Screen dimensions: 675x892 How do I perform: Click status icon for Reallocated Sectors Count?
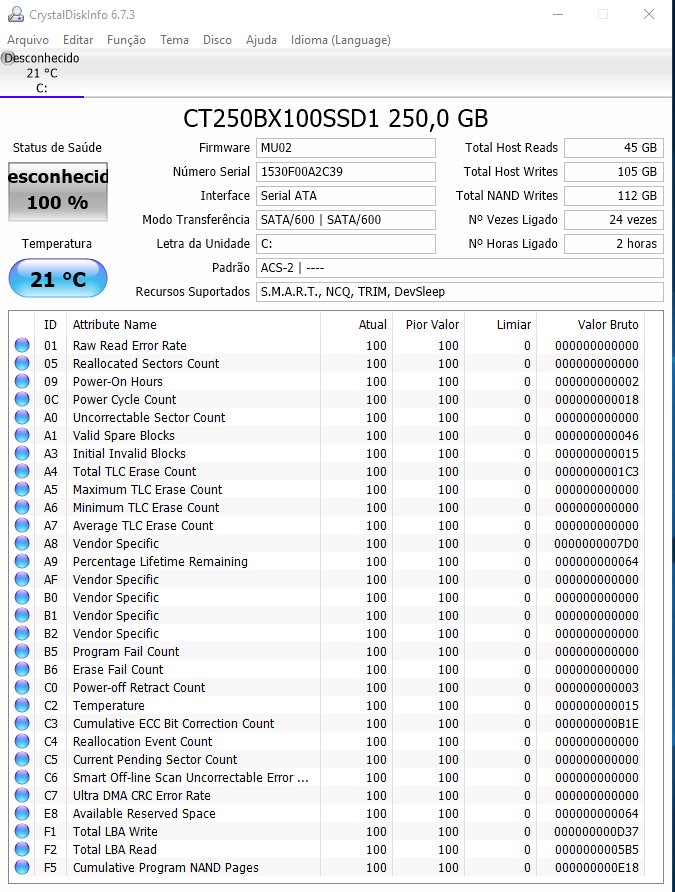click(22, 363)
